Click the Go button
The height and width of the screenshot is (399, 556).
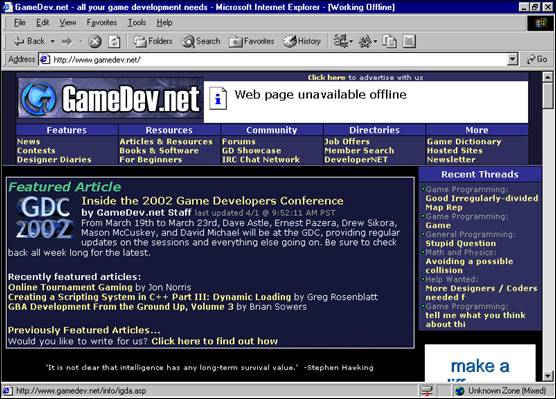537,59
